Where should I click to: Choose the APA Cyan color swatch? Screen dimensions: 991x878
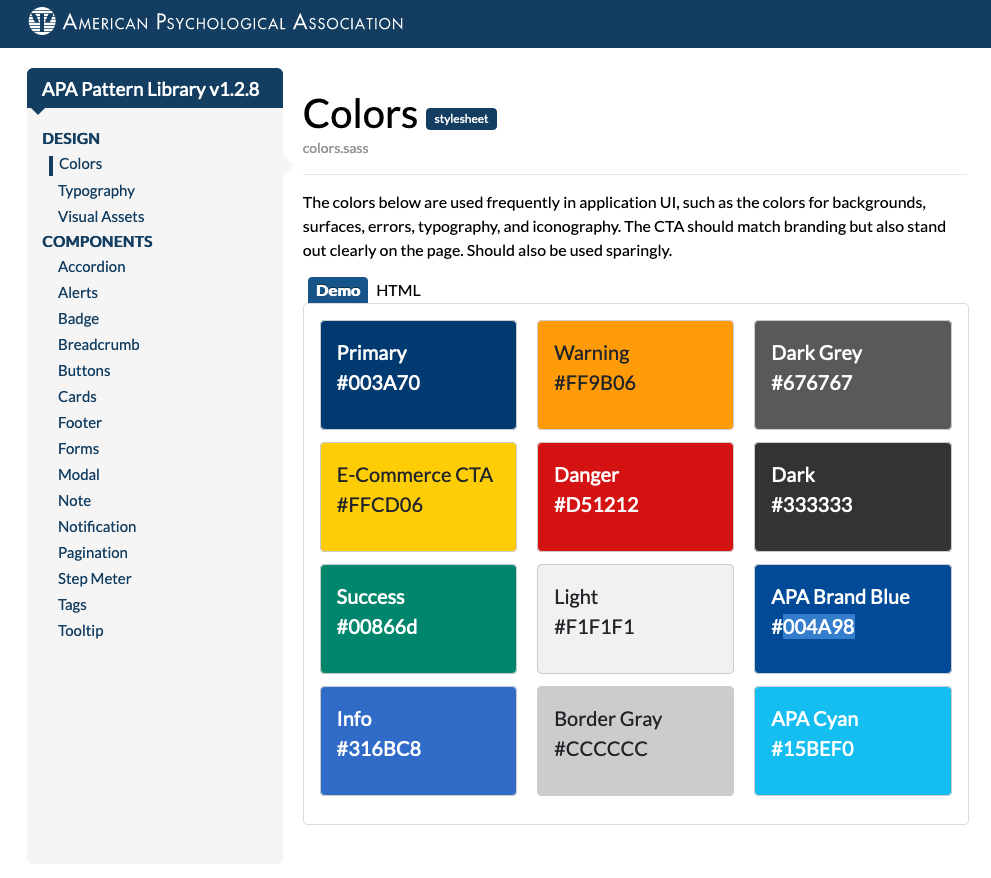[852, 741]
